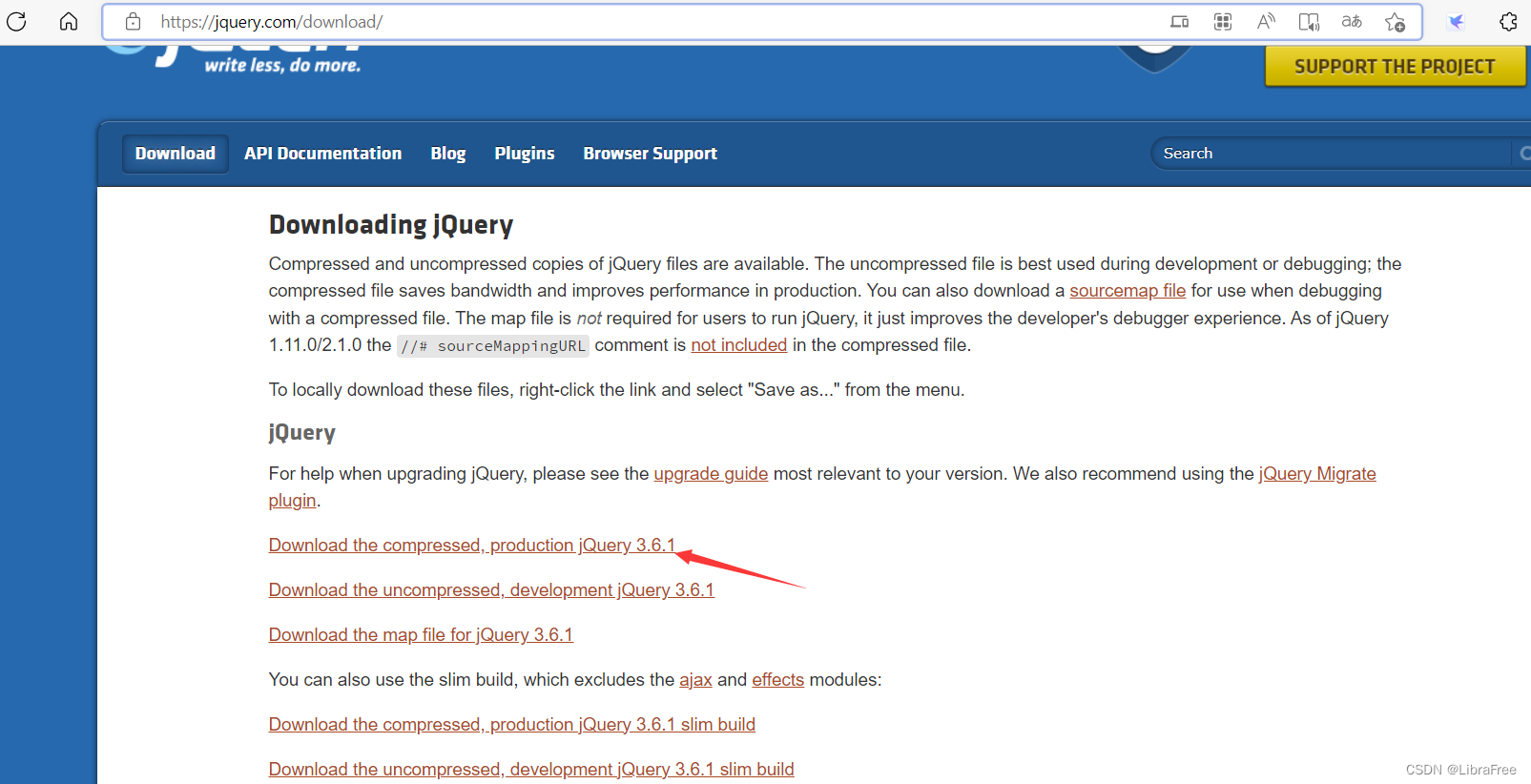1531x784 pixels.
Task: Click the translate page icon
Action: click(1352, 21)
